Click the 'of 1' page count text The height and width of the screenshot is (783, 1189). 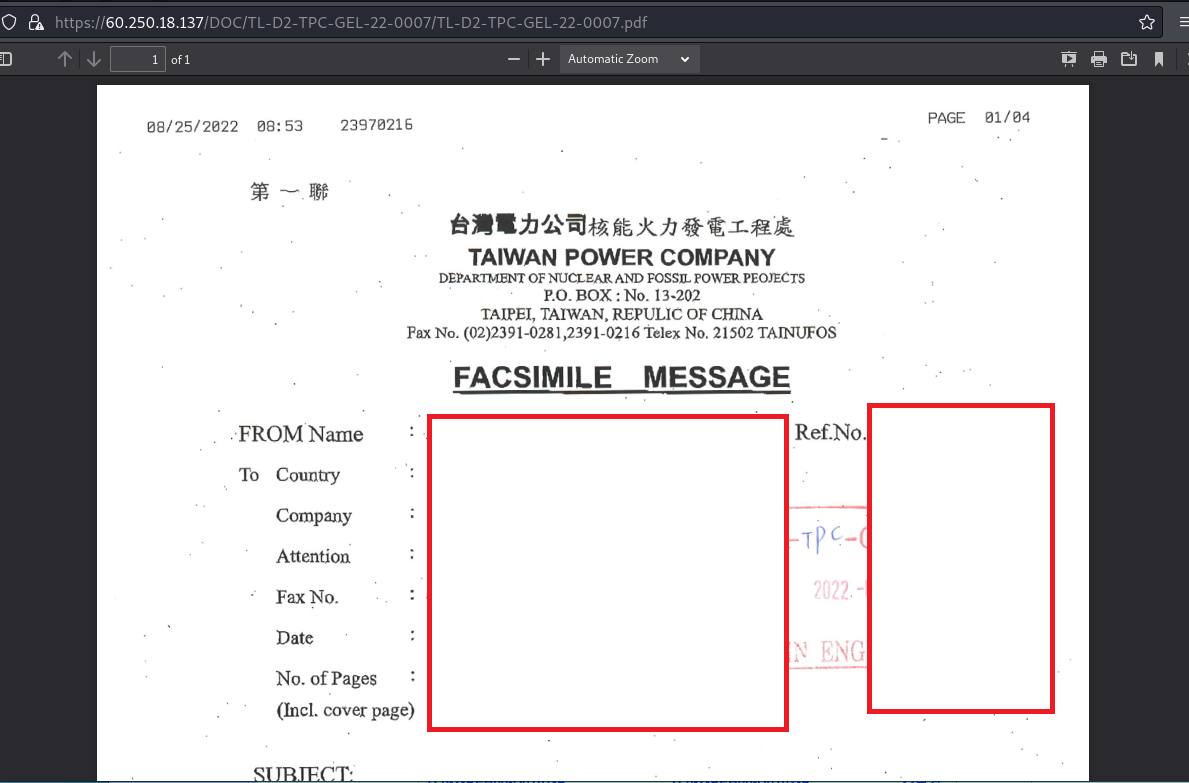coord(180,60)
